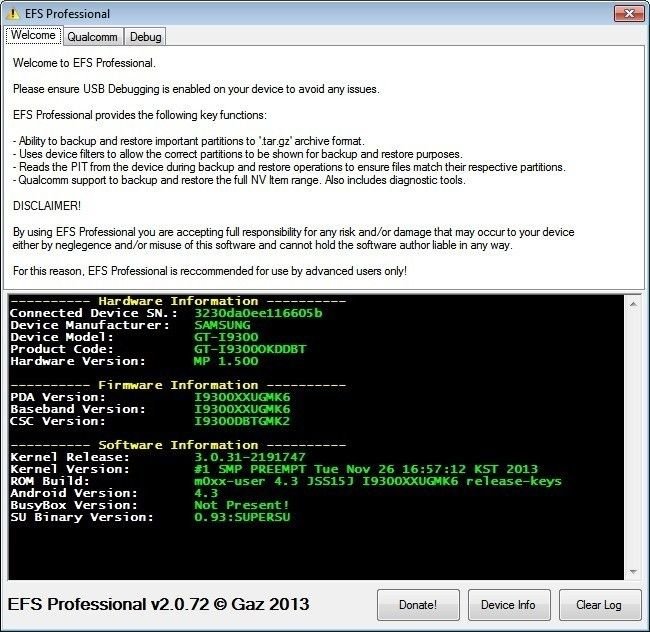The image size is (650, 632).
Task: Click device model value GT-I9300
Action: click(226, 337)
